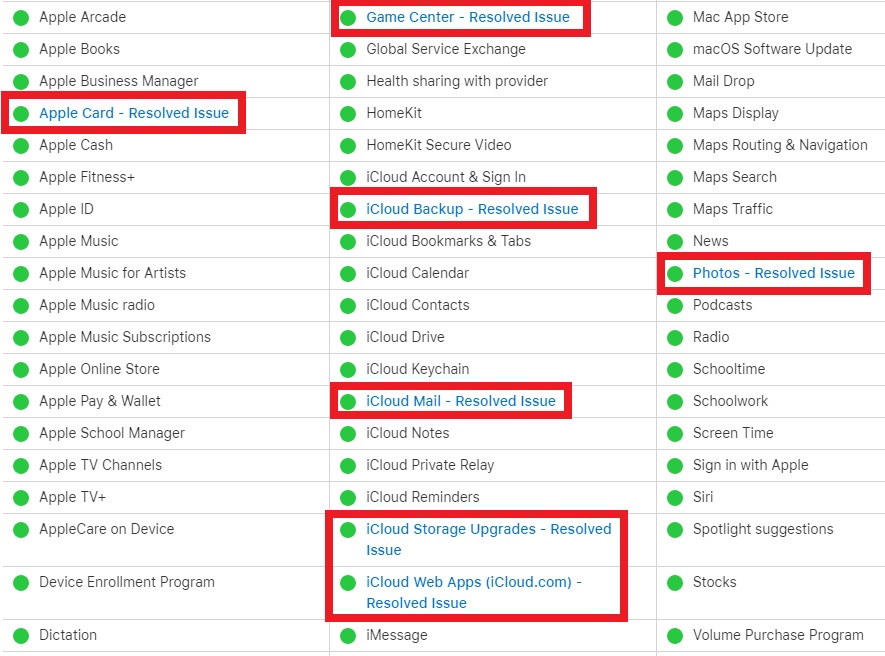
Task: Click the status dot beside Game Center
Action: (x=348, y=18)
